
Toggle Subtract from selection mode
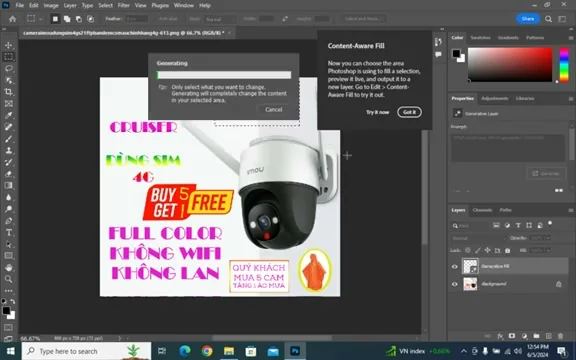tap(79, 19)
